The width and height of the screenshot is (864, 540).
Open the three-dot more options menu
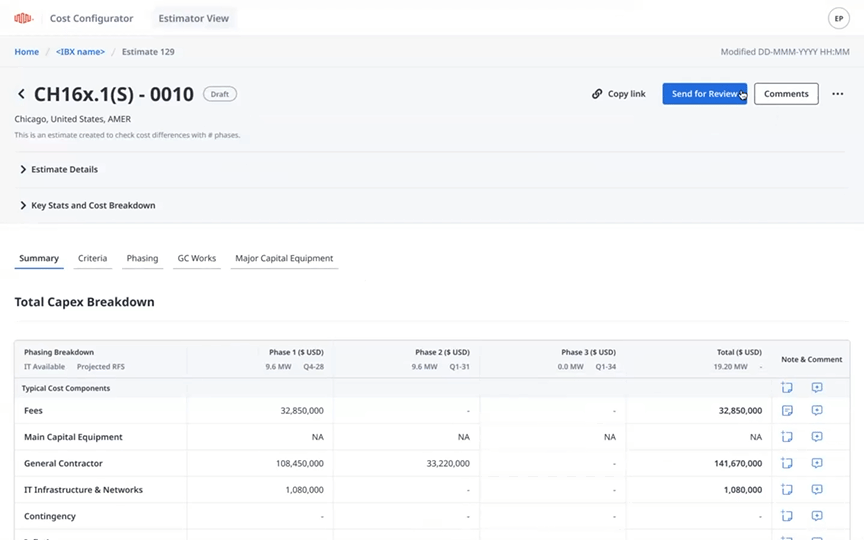838,94
